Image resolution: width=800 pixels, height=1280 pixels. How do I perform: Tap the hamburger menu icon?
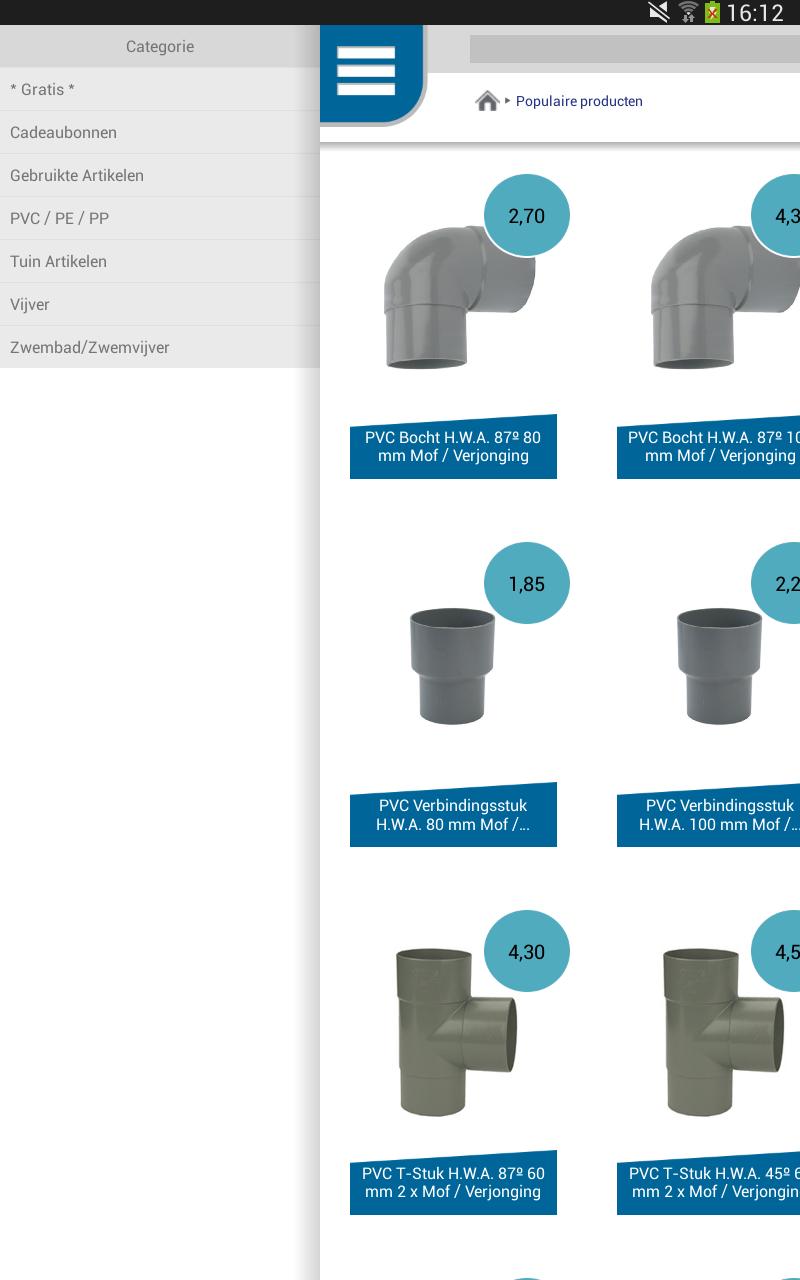(x=366, y=71)
